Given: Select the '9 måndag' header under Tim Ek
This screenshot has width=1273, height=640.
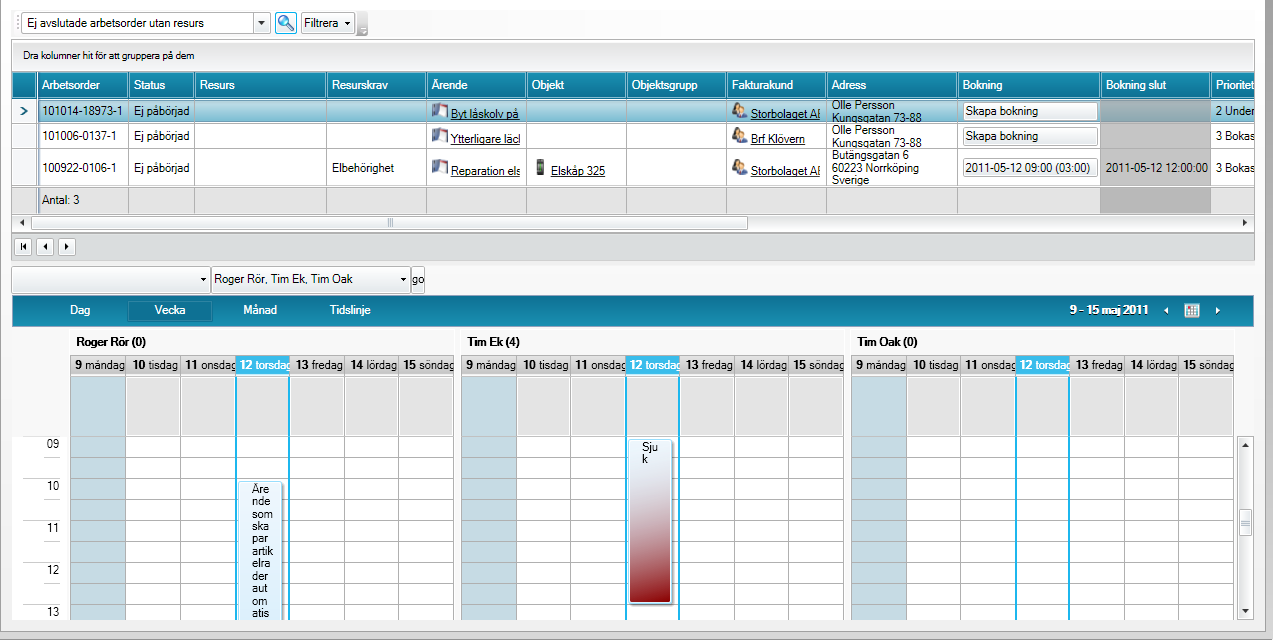Looking at the screenshot, I should click(x=489, y=365).
